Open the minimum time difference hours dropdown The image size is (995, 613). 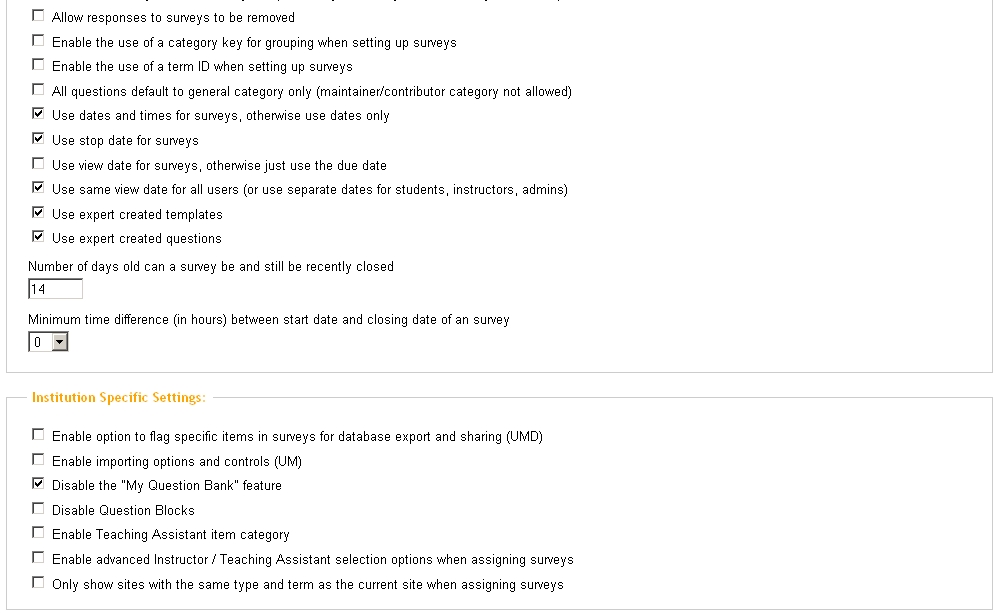pyautogui.click(x=59, y=343)
